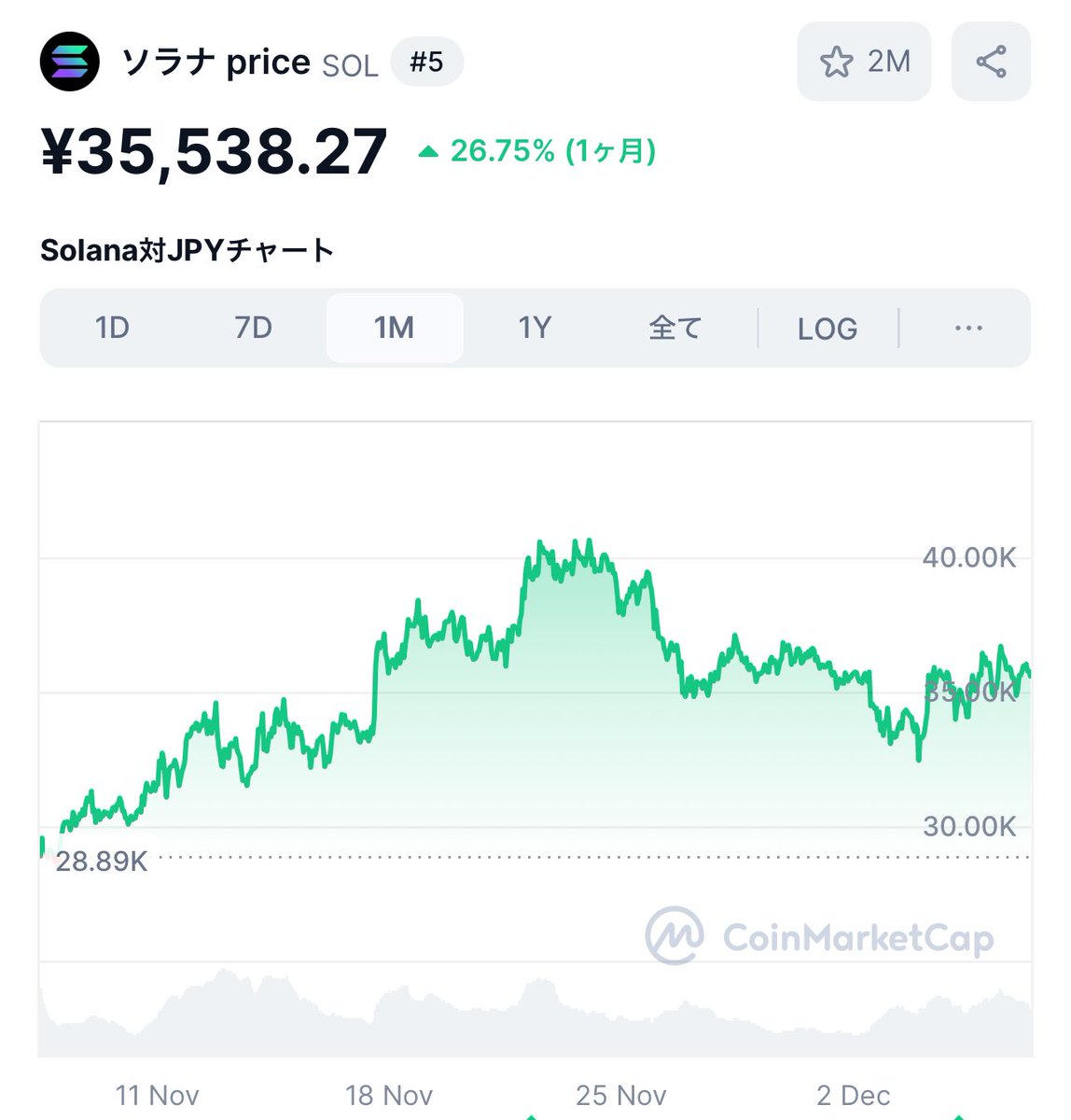Tap the Solana coin logo icon
Image resolution: width=1071 pixels, height=1120 pixels.
click(x=70, y=62)
